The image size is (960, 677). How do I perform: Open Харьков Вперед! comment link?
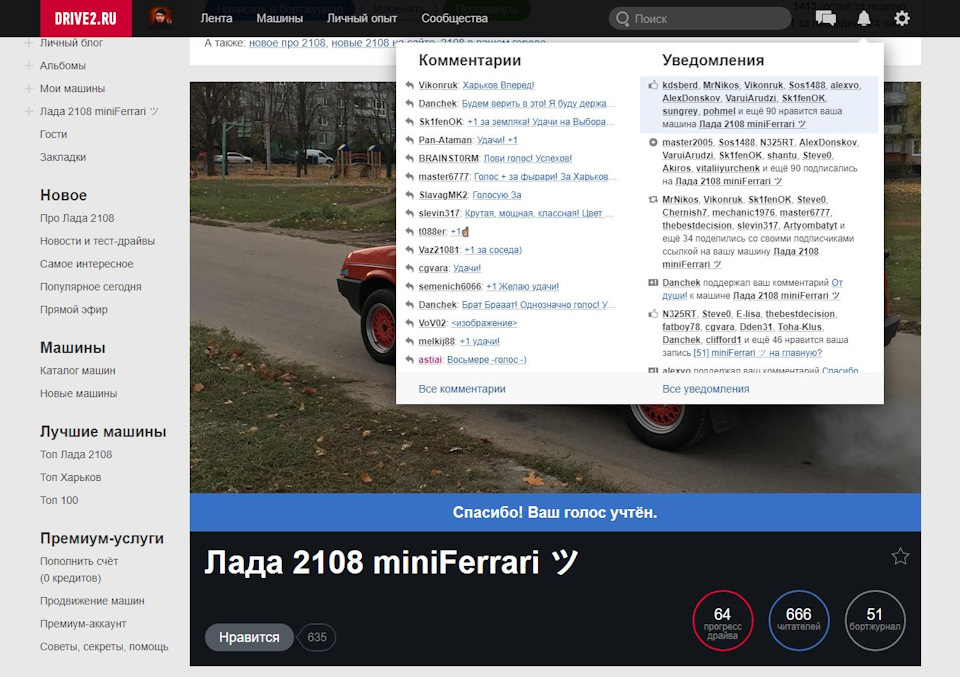[x=498, y=85]
